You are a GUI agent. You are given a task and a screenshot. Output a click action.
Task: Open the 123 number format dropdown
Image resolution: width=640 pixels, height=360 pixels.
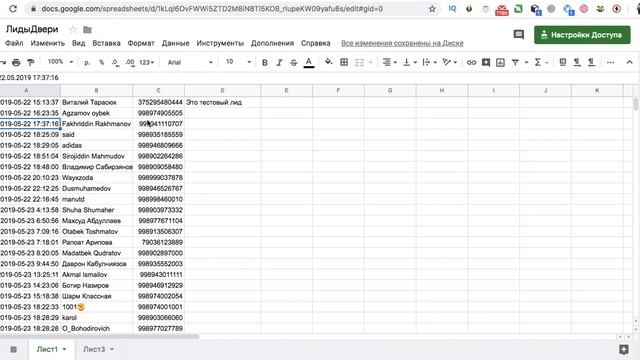147,62
